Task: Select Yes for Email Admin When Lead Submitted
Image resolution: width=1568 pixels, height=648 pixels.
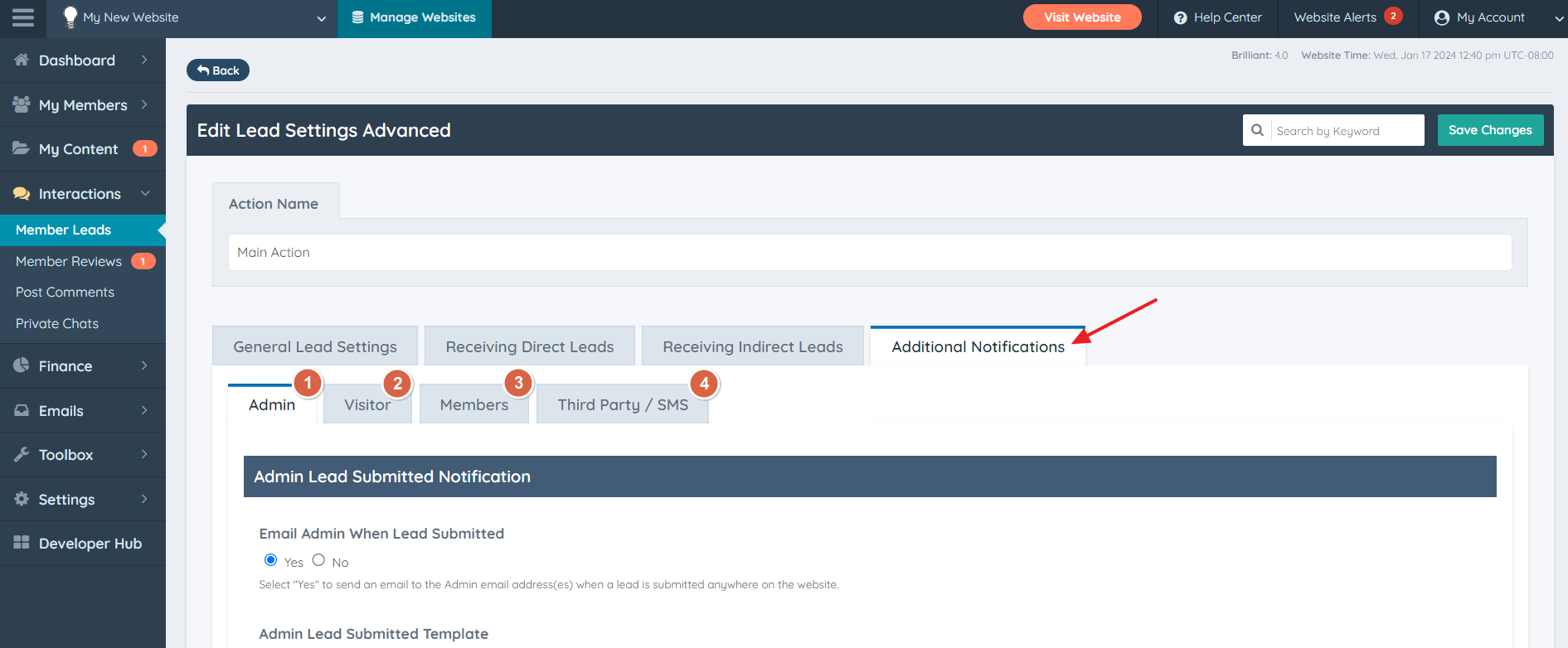Action: pos(270,560)
